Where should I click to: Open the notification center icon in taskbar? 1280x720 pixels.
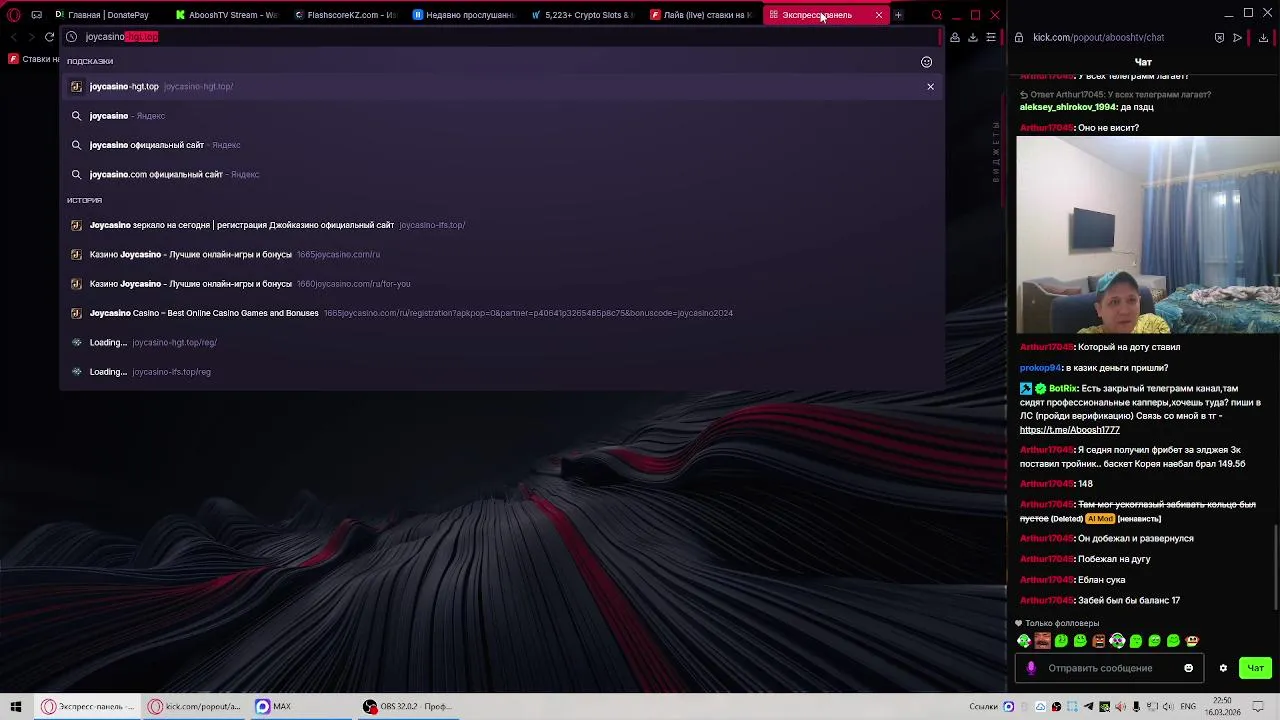pos(1260,706)
